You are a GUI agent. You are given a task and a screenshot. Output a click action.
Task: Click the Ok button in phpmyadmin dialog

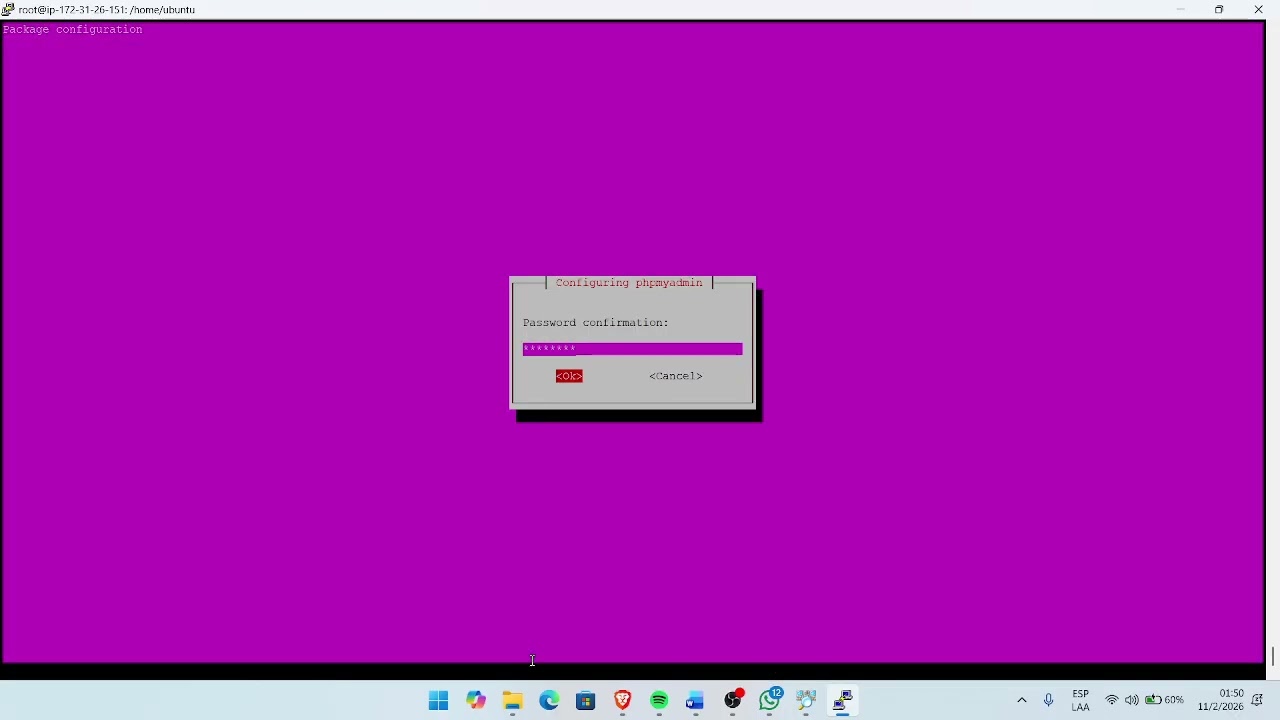[x=569, y=376]
